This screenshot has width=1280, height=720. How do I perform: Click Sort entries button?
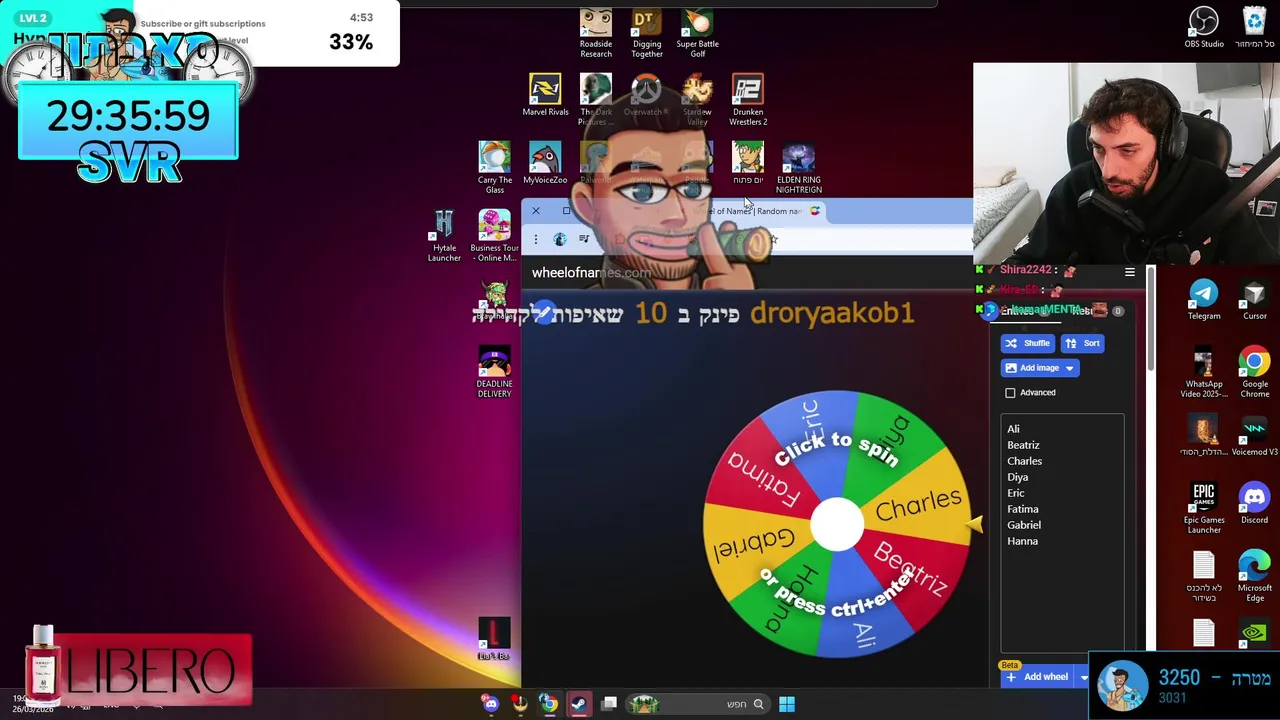pyautogui.click(x=1082, y=343)
